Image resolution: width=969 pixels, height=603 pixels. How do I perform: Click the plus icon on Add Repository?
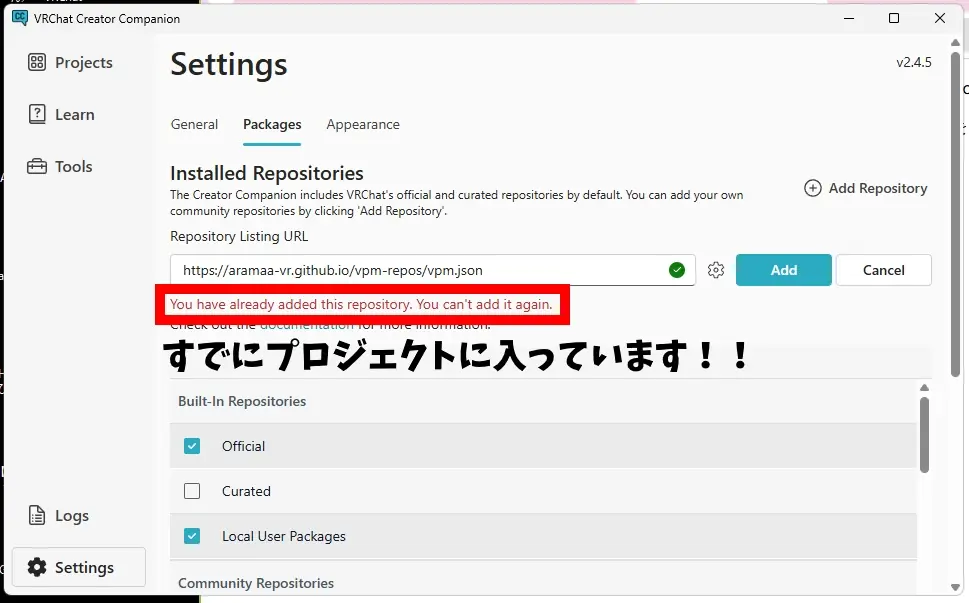[812, 187]
